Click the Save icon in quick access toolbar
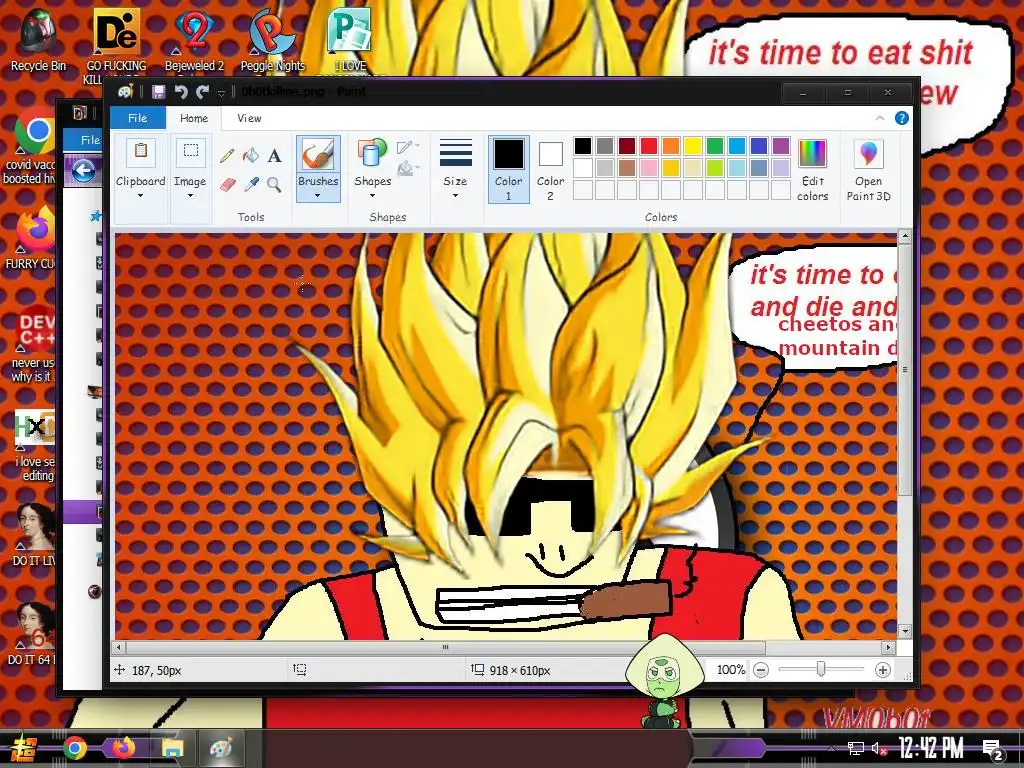Screen dimensions: 1024x768 159,92
